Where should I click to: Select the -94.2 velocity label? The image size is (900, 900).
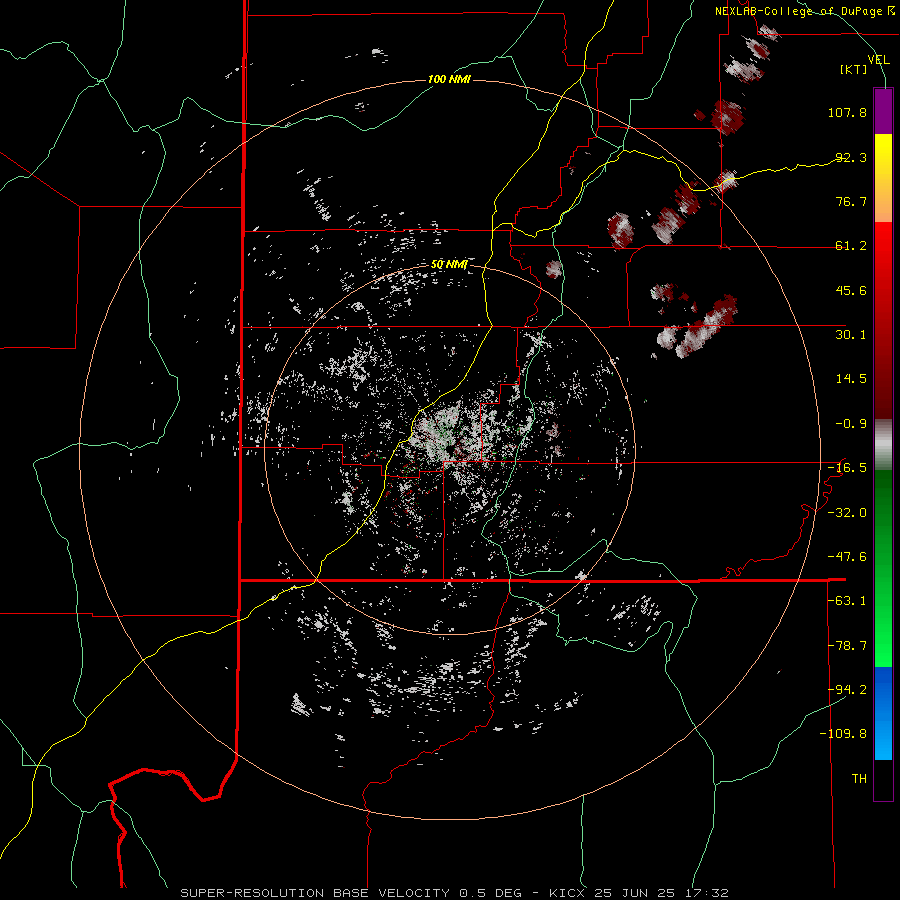point(847,689)
